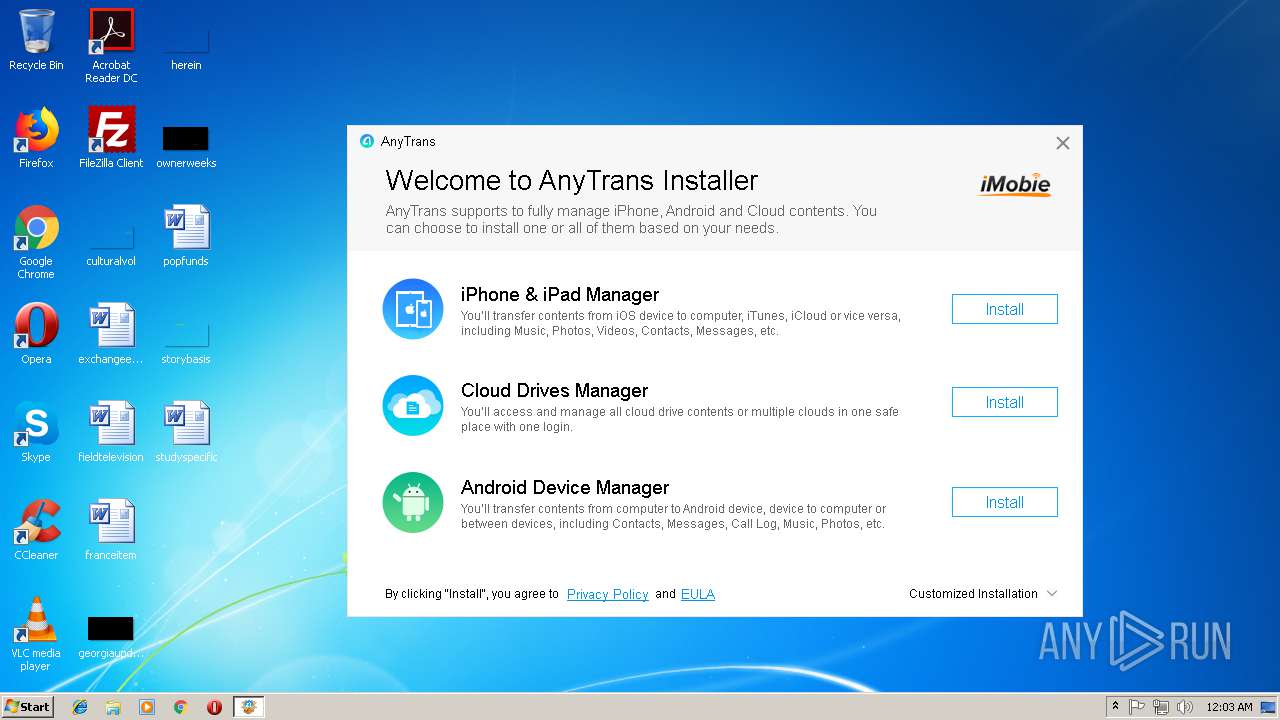The image size is (1280, 720).
Task: Select the Acrobat Reader DC shortcut
Action: coord(111,47)
